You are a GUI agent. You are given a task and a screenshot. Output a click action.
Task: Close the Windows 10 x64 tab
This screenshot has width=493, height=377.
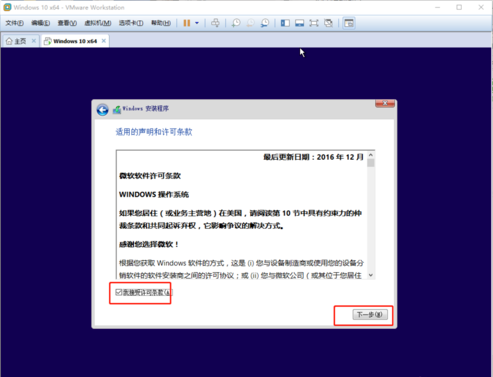tap(104, 41)
